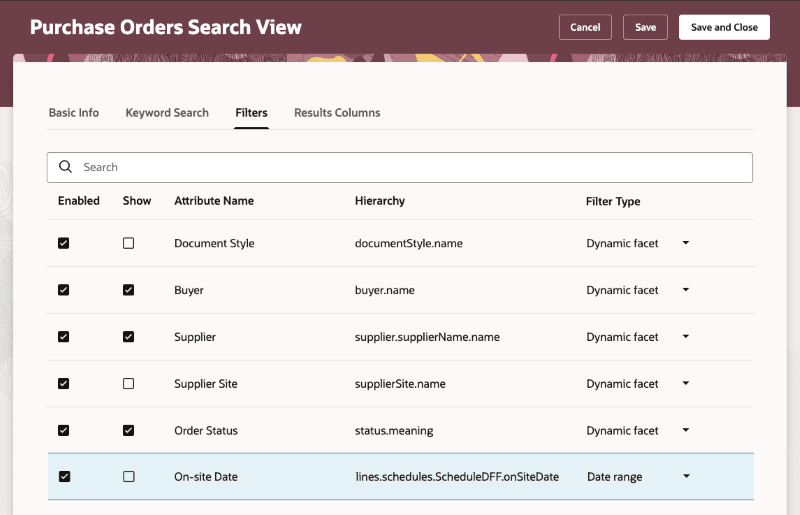This screenshot has height=515, width=800.
Task: Click status.meaning hierarchy cell
Action: 394,430
